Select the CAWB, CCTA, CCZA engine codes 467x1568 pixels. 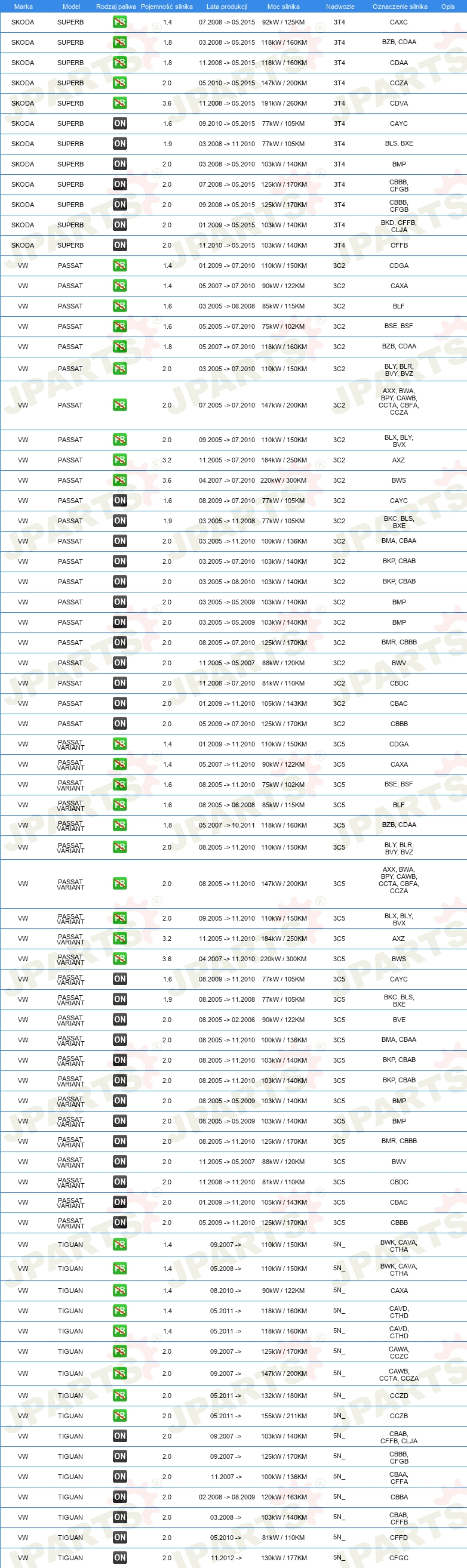point(399,1375)
